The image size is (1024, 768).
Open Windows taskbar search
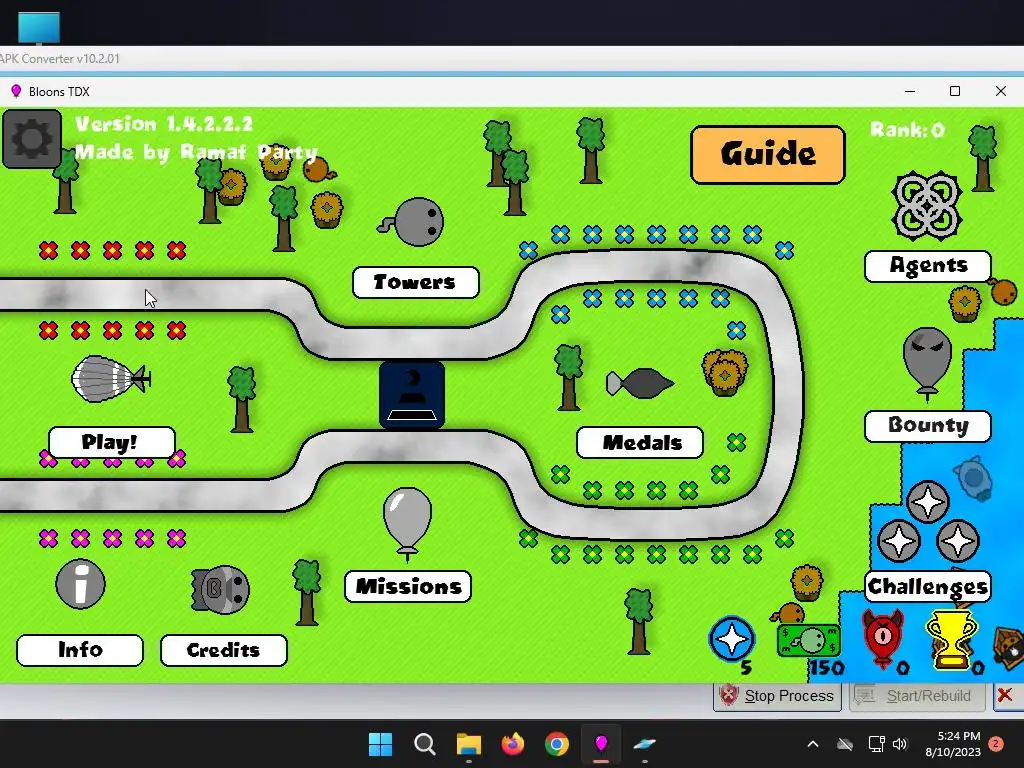tap(424, 744)
